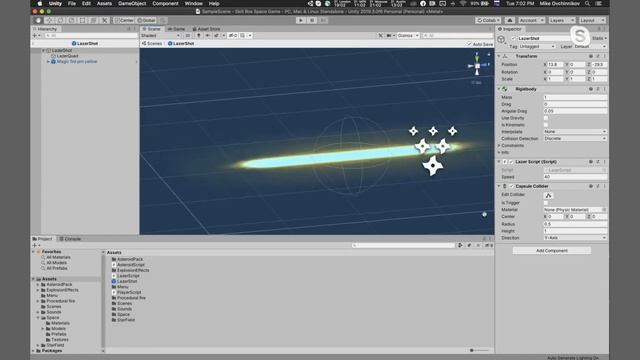The width and height of the screenshot is (640, 360).
Task: Open component tools icon in scene toolbar
Action: 380,36
